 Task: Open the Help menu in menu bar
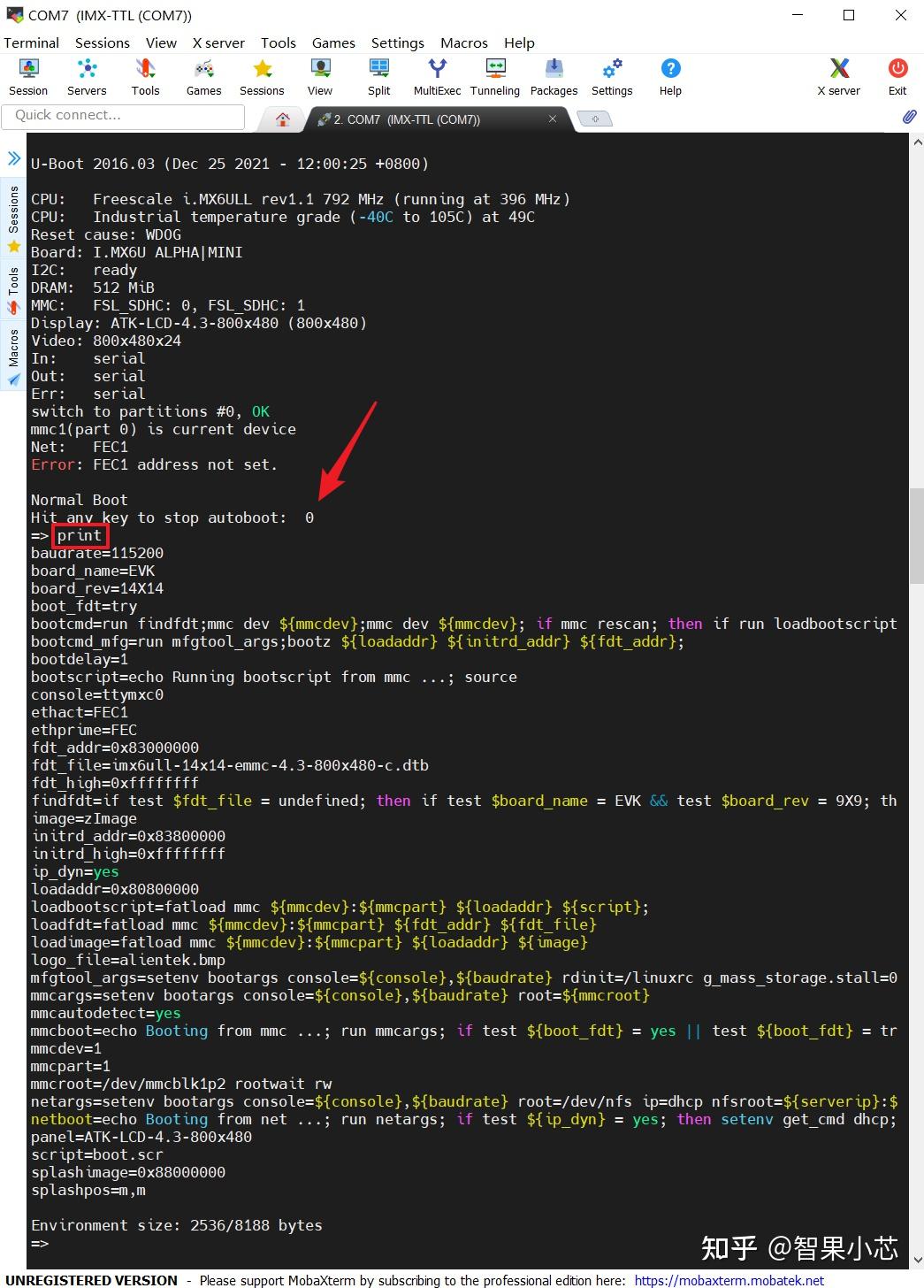[x=519, y=42]
